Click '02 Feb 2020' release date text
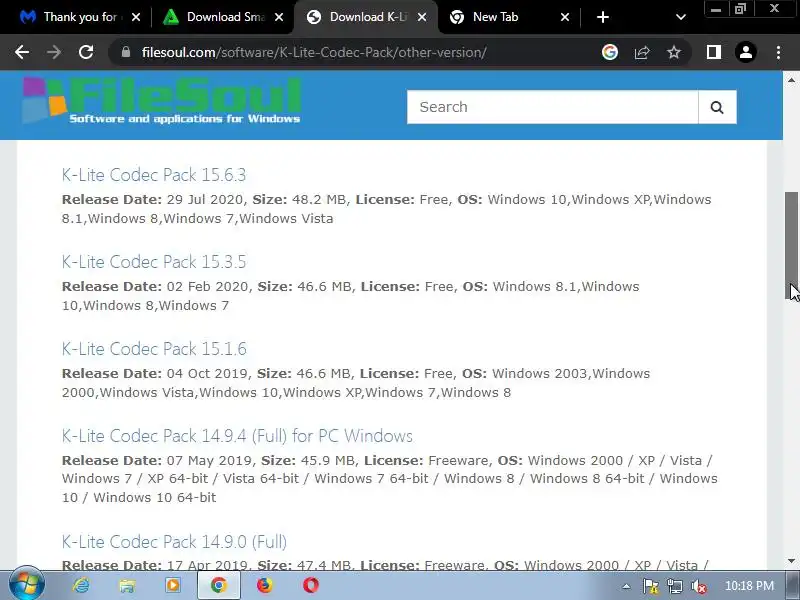 (x=208, y=287)
